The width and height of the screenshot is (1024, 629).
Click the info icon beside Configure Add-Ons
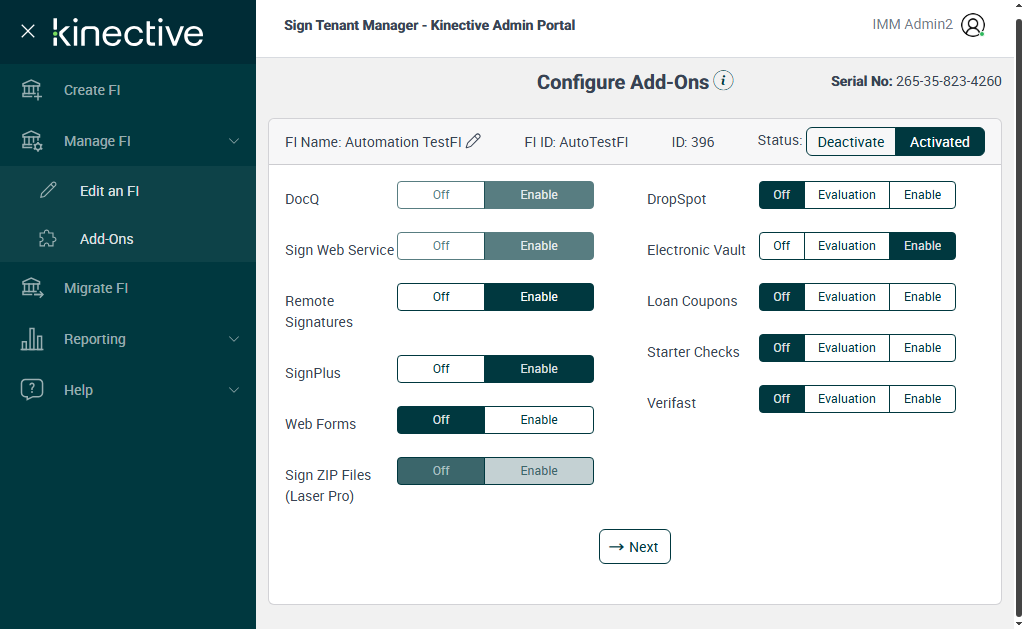tap(723, 80)
